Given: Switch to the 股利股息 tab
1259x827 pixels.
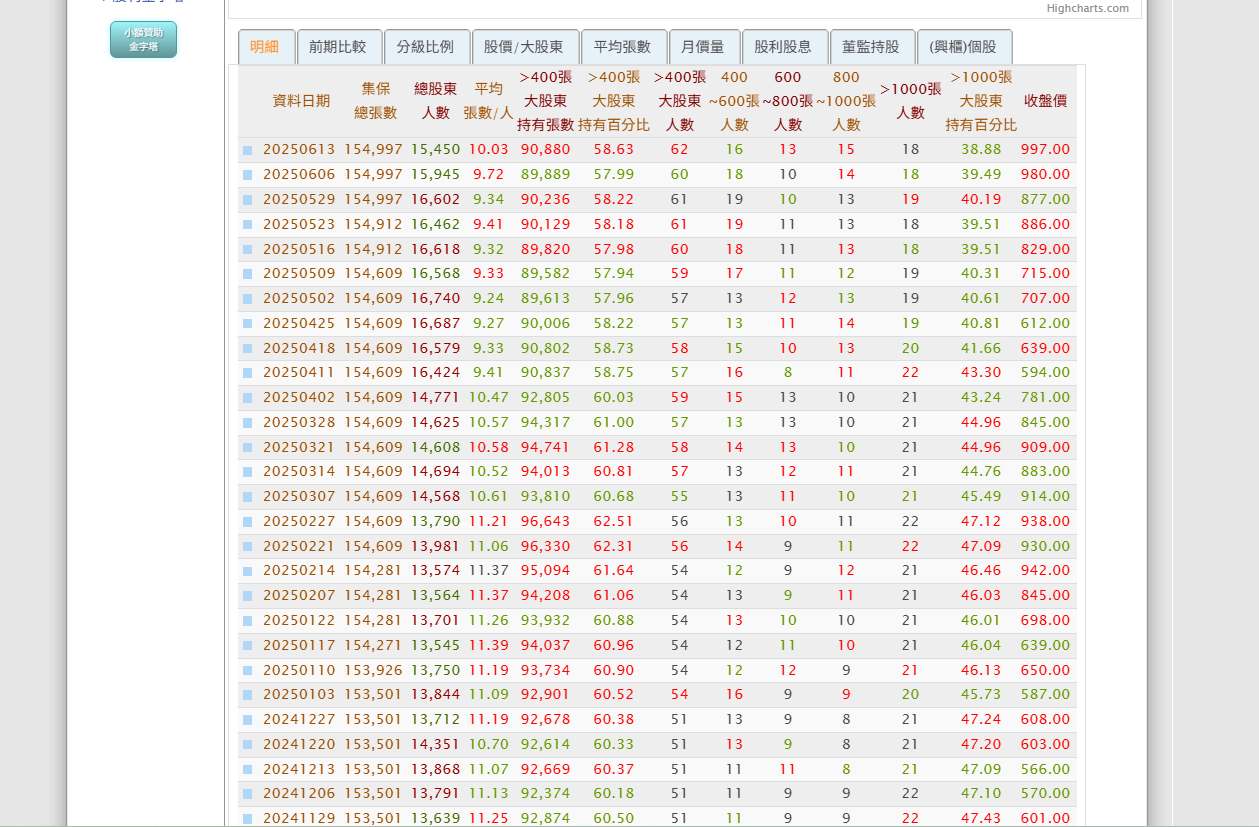Looking at the screenshot, I should pos(785,46).
